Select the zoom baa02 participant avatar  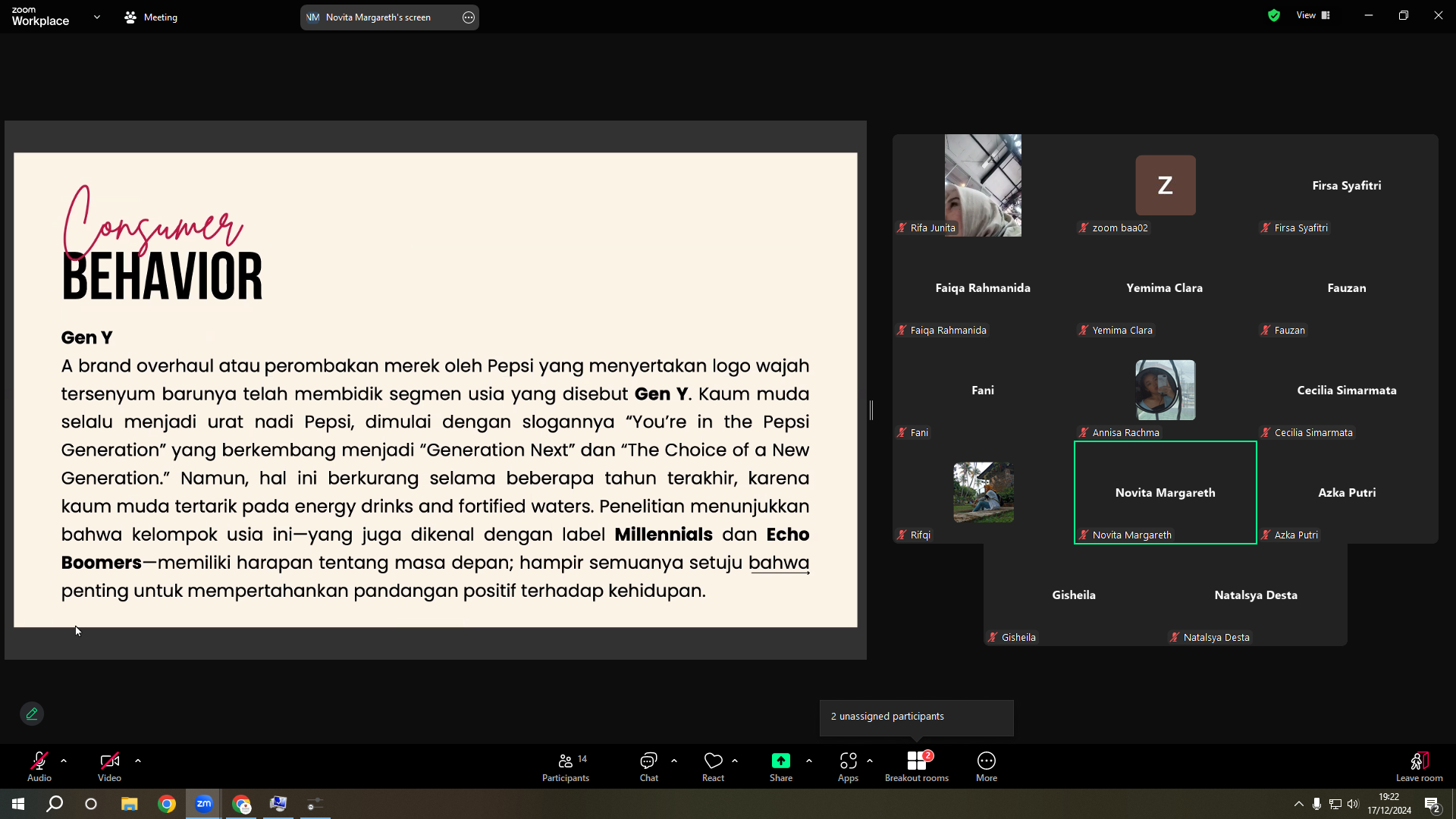coord(1166,185)
